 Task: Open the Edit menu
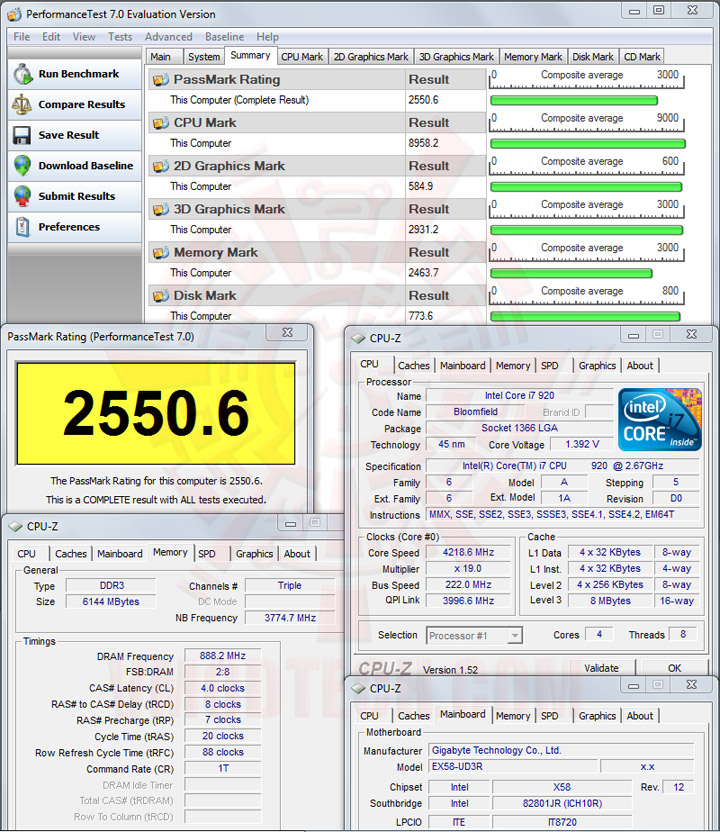(x=51, y=37)
